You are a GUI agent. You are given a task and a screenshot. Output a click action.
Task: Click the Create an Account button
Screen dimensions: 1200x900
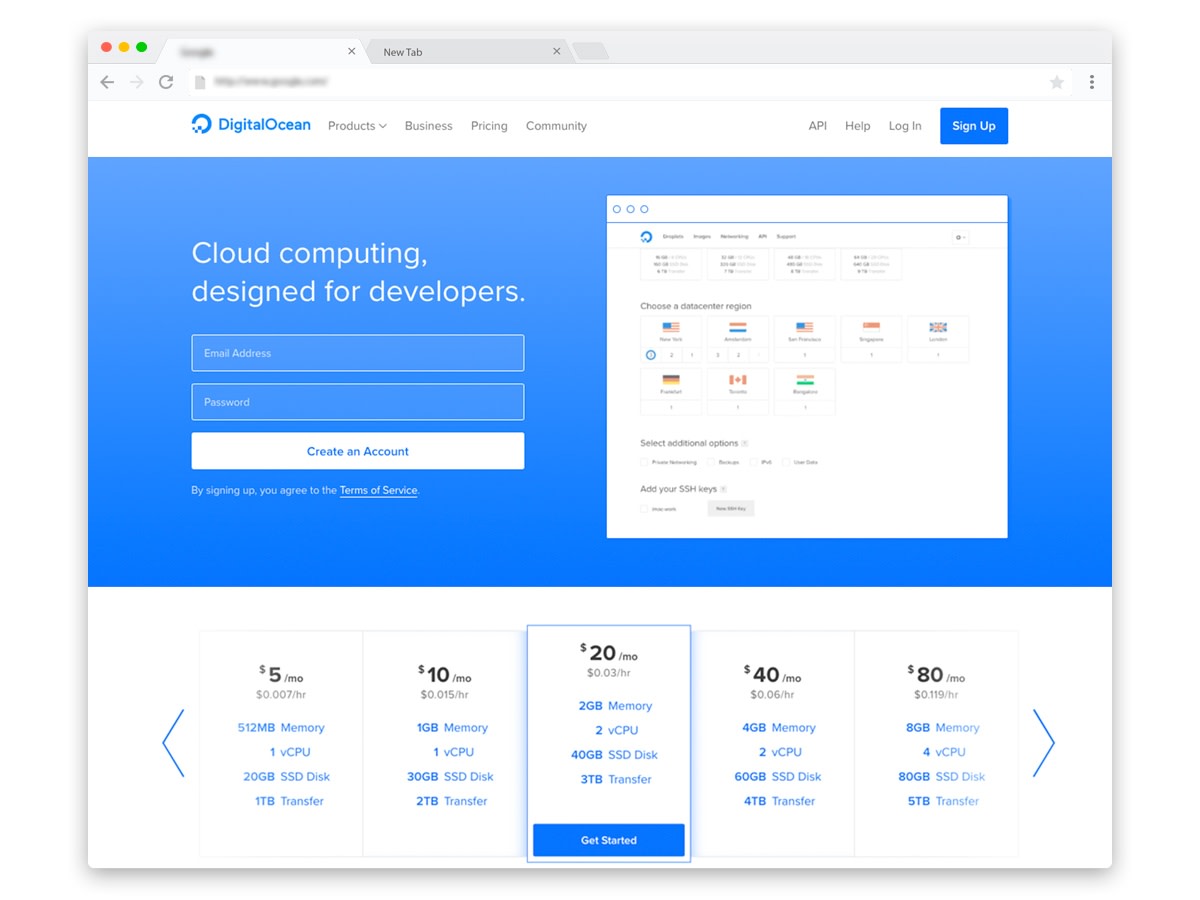pyautogui.click(x=358, y=451)
